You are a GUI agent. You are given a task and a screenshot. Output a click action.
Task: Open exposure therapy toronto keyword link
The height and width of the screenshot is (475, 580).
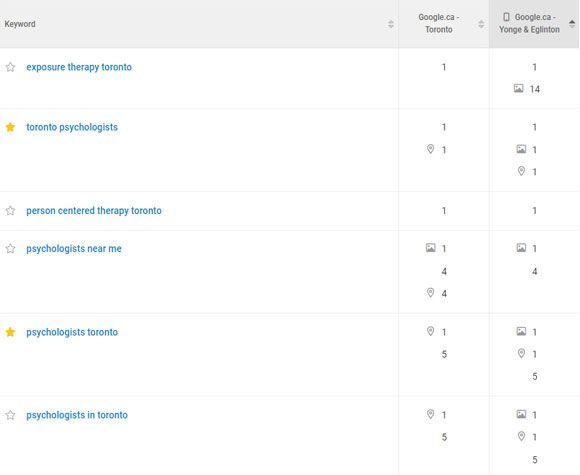click(x=79, y=67)
